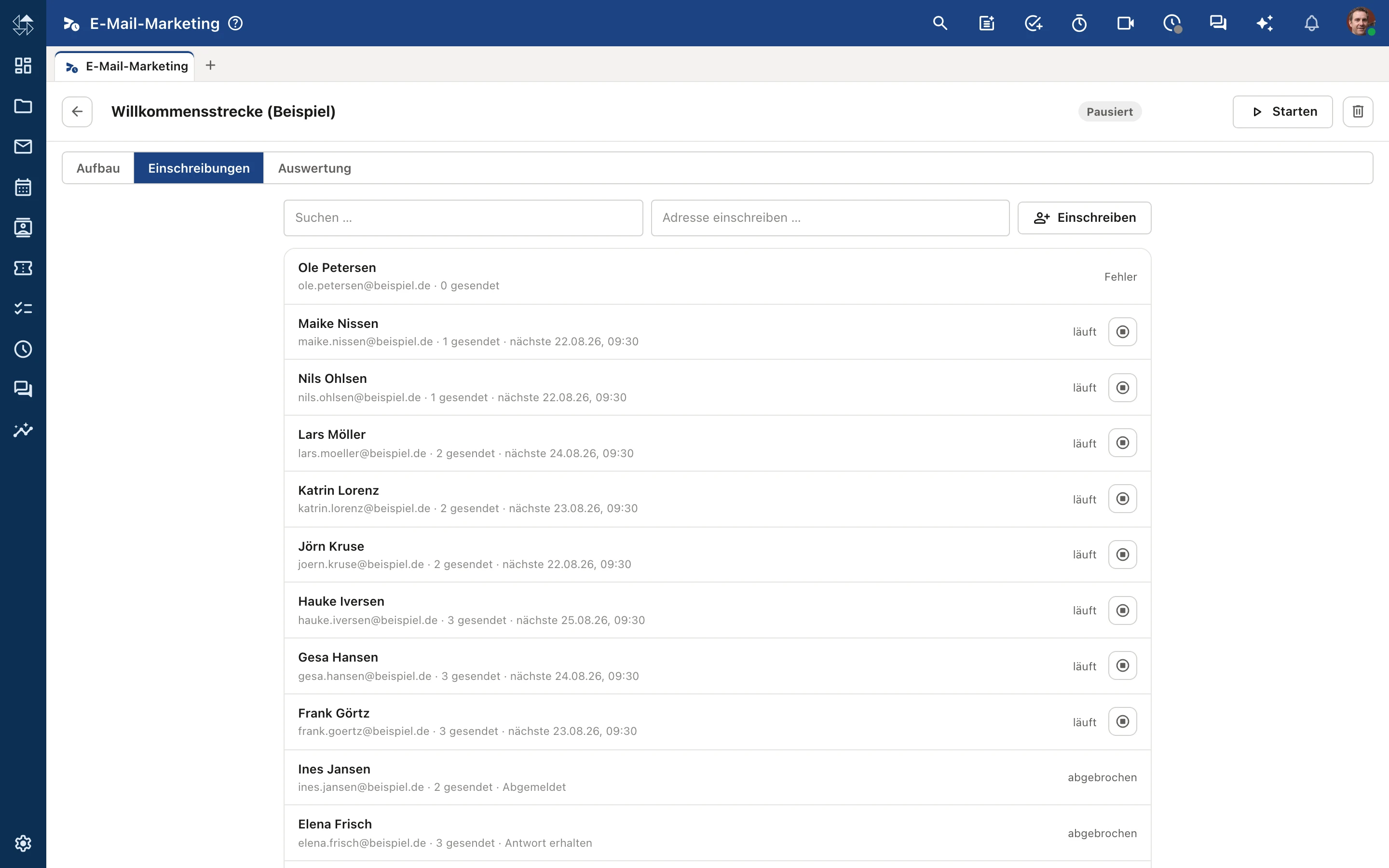Click Frank Görtz entry name
This screenshot has height=868, width=1389.
point(333,713)
